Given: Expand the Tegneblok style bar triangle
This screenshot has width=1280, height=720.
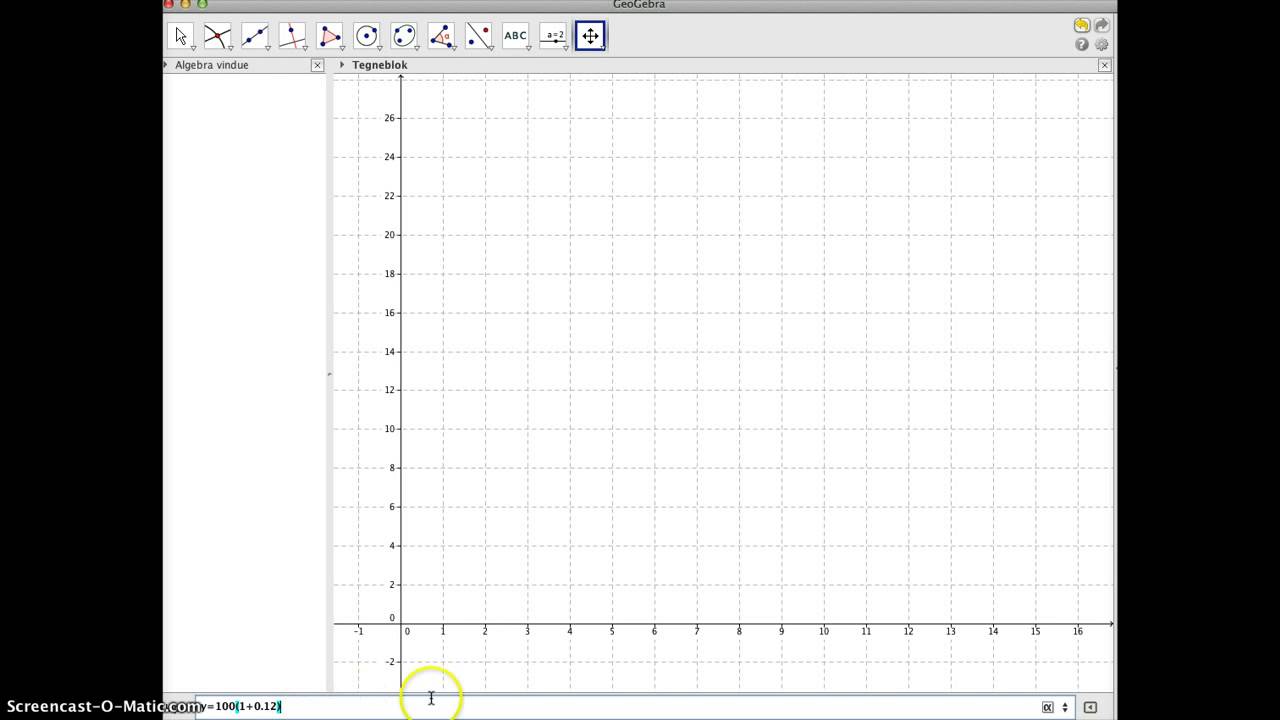Looking at the screenshot, I should (x=342, y=65).
